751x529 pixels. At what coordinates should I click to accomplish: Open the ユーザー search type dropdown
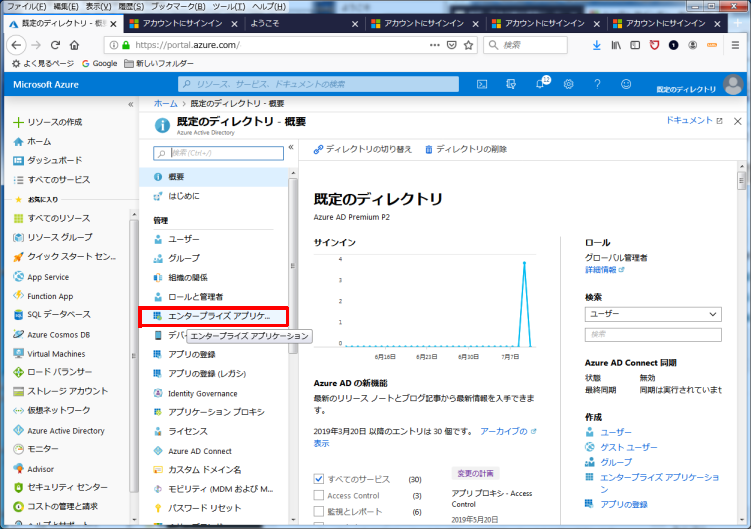[653, 314]
